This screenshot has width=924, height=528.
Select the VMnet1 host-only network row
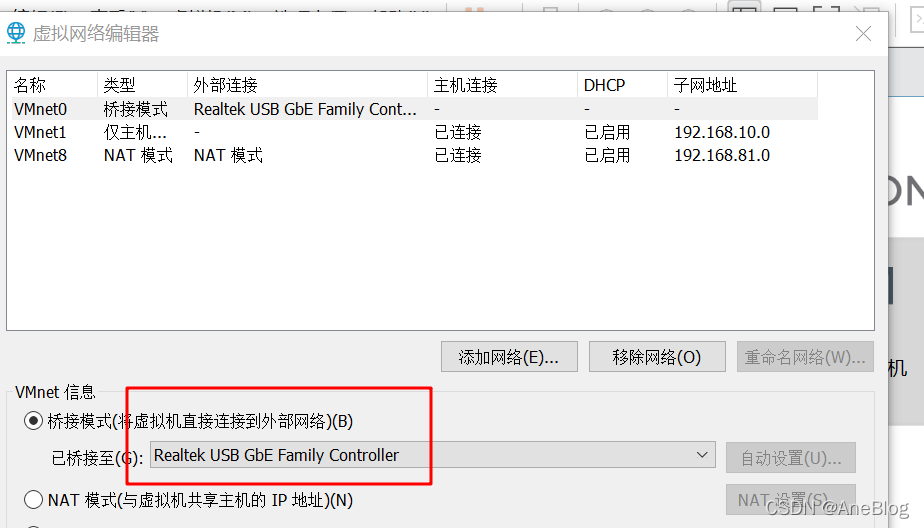click(415, 132)
